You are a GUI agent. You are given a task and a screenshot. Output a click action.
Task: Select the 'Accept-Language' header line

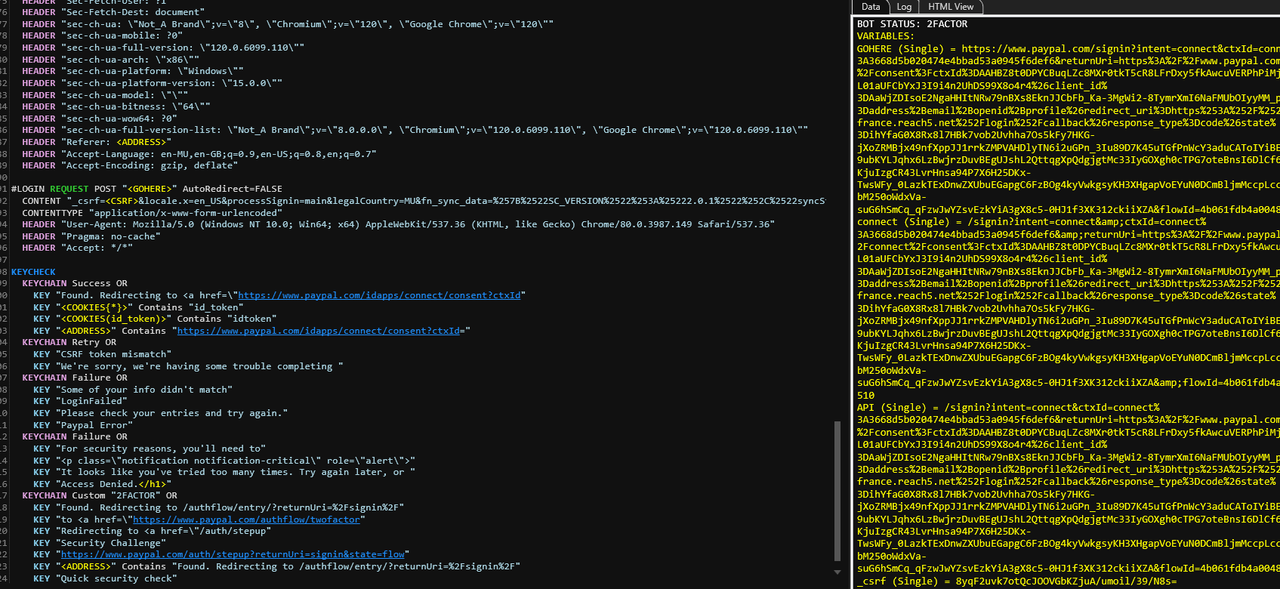(x=200, y=154)
